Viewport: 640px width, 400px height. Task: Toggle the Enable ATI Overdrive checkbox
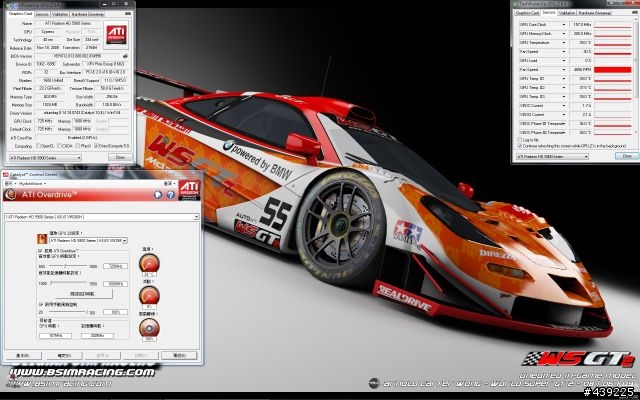tap(40, 251)
